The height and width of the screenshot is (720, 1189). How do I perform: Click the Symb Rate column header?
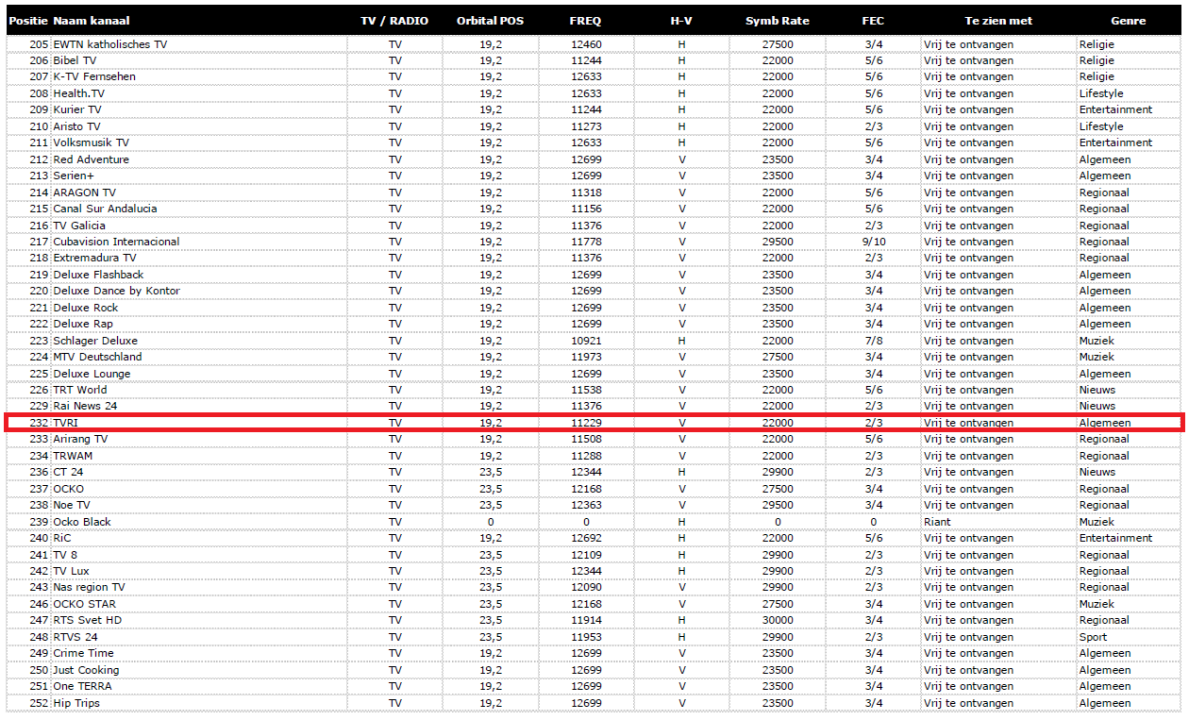(777, 21)
